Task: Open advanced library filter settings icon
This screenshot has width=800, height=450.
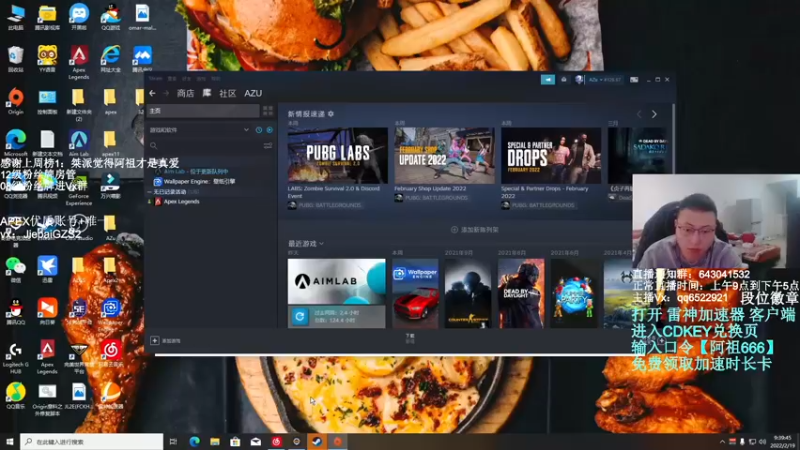Action: click(x=268, y=146)
